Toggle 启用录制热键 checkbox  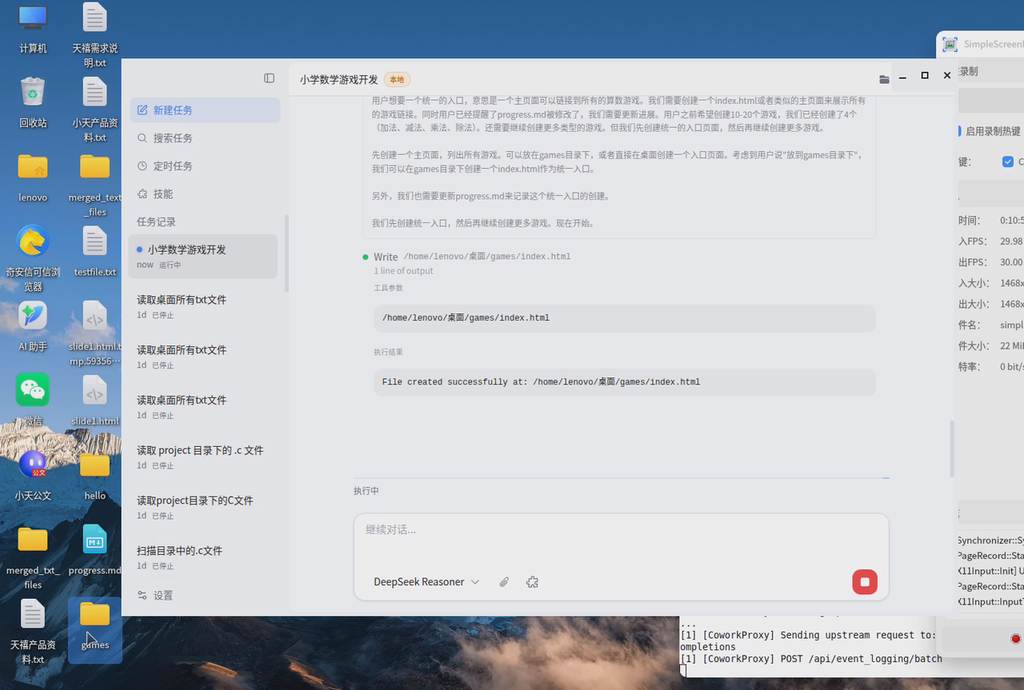click(x=959, y=131)
